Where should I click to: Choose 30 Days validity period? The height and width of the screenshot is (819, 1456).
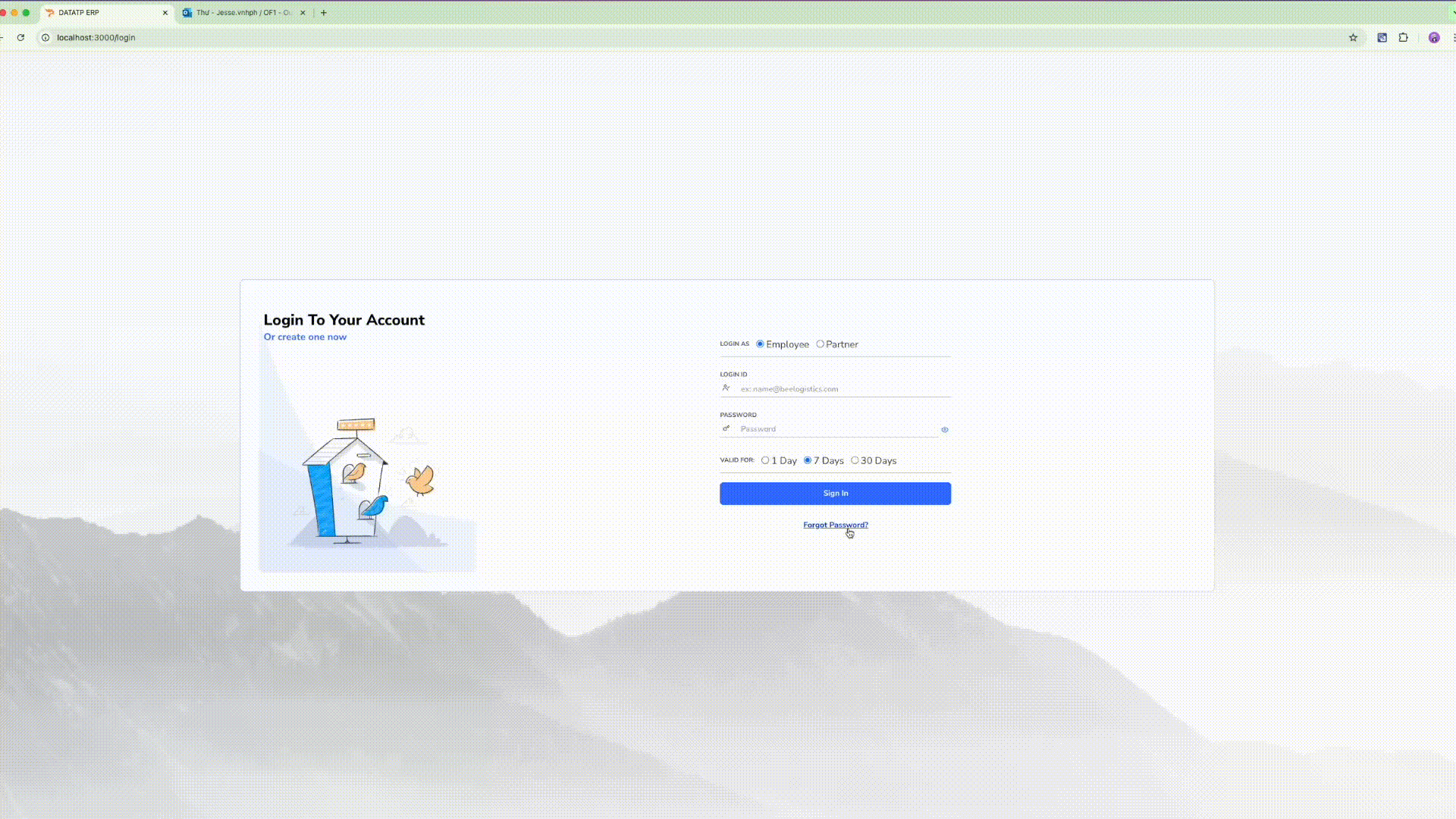[856, 460]
